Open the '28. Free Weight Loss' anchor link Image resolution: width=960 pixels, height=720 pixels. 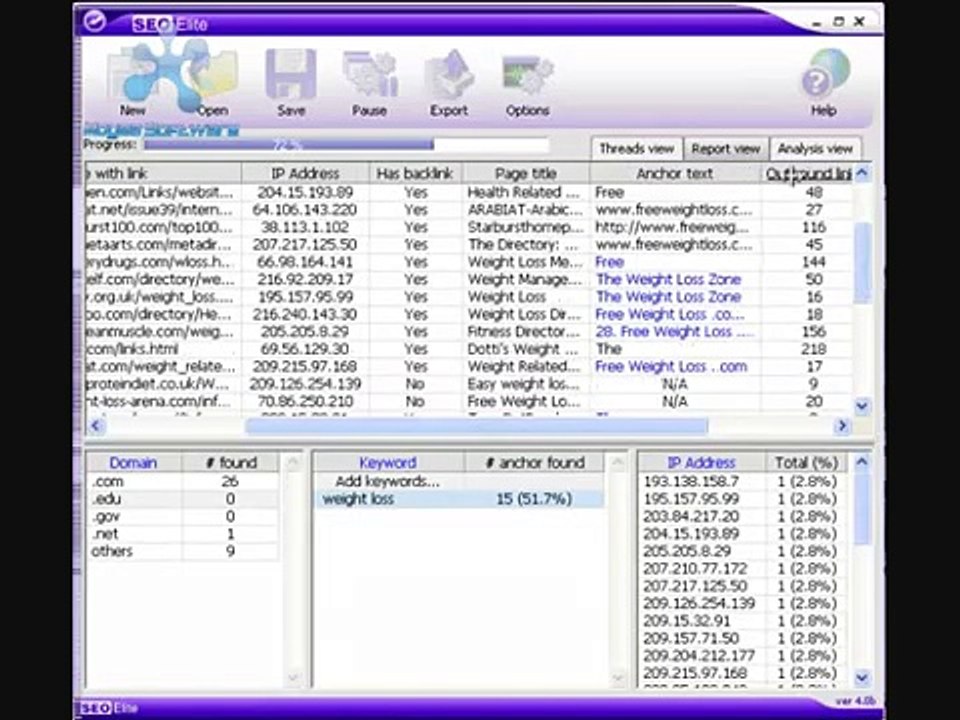pyautogui.click(x=675, y=332)
